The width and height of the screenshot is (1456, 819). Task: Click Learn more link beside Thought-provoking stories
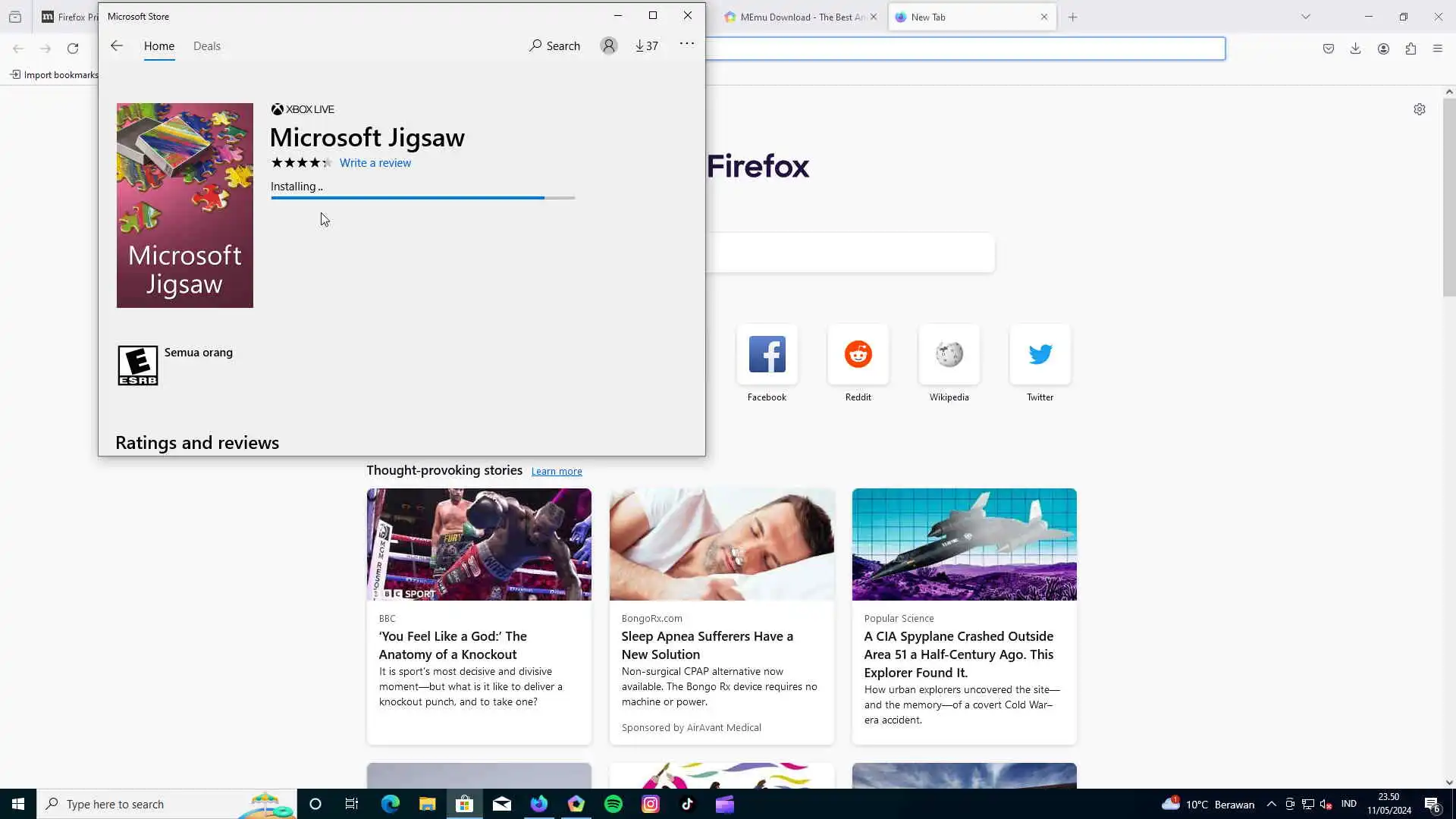pyautogui.click(x=556, y=471)
